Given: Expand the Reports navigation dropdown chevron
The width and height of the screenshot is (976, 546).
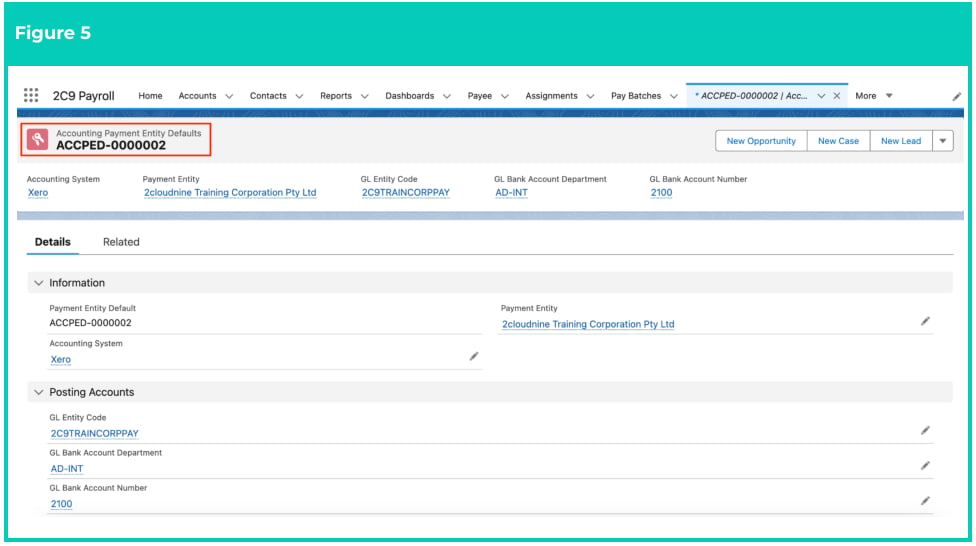Looking at the screenshot, I should [x=365, y=96].
